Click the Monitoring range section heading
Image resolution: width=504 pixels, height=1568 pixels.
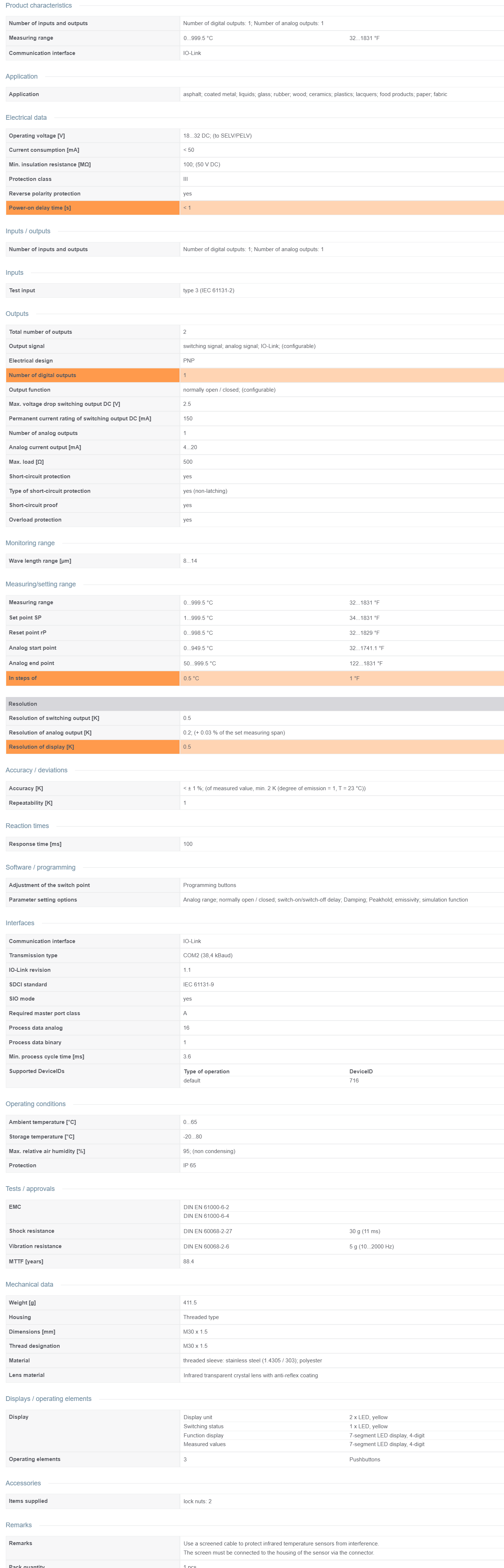click(30, 543)
